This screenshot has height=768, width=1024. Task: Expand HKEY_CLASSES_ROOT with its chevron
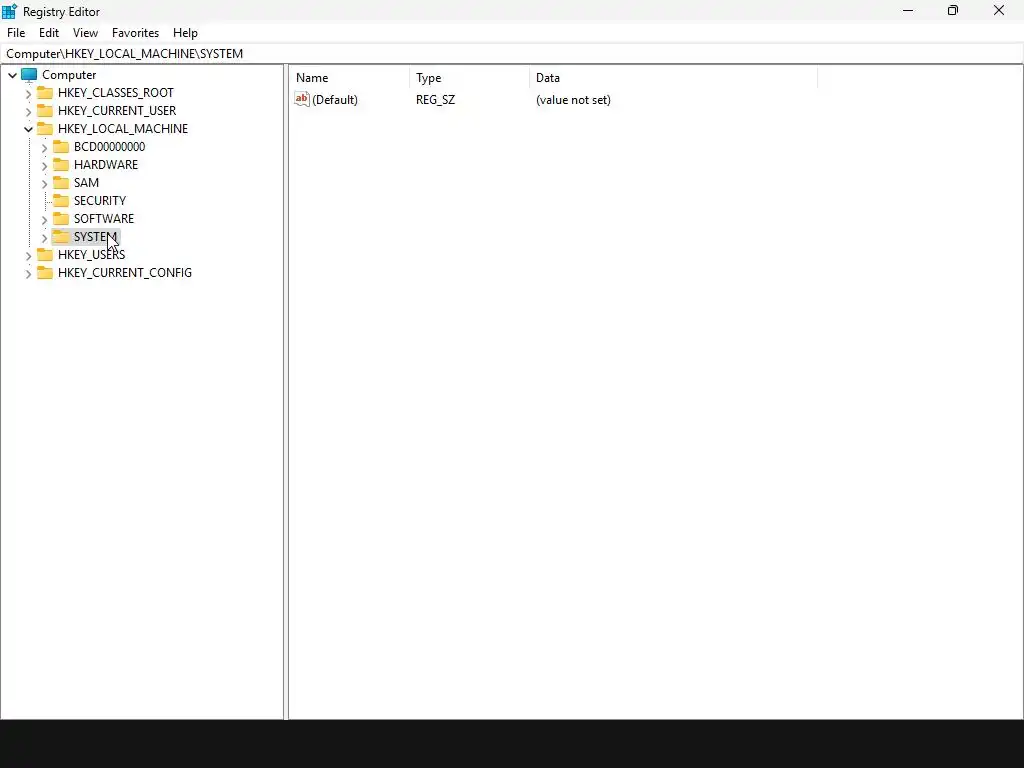28,93
